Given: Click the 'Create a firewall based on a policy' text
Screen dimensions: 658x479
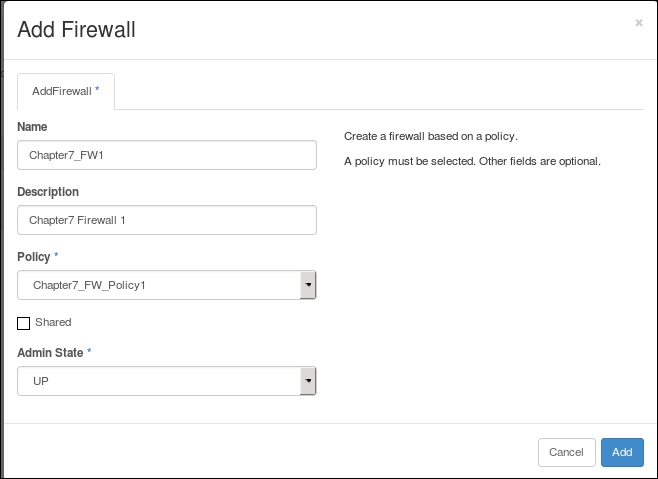Looking at the screenshot, I should pyautogui.click(x=431, y=136).
